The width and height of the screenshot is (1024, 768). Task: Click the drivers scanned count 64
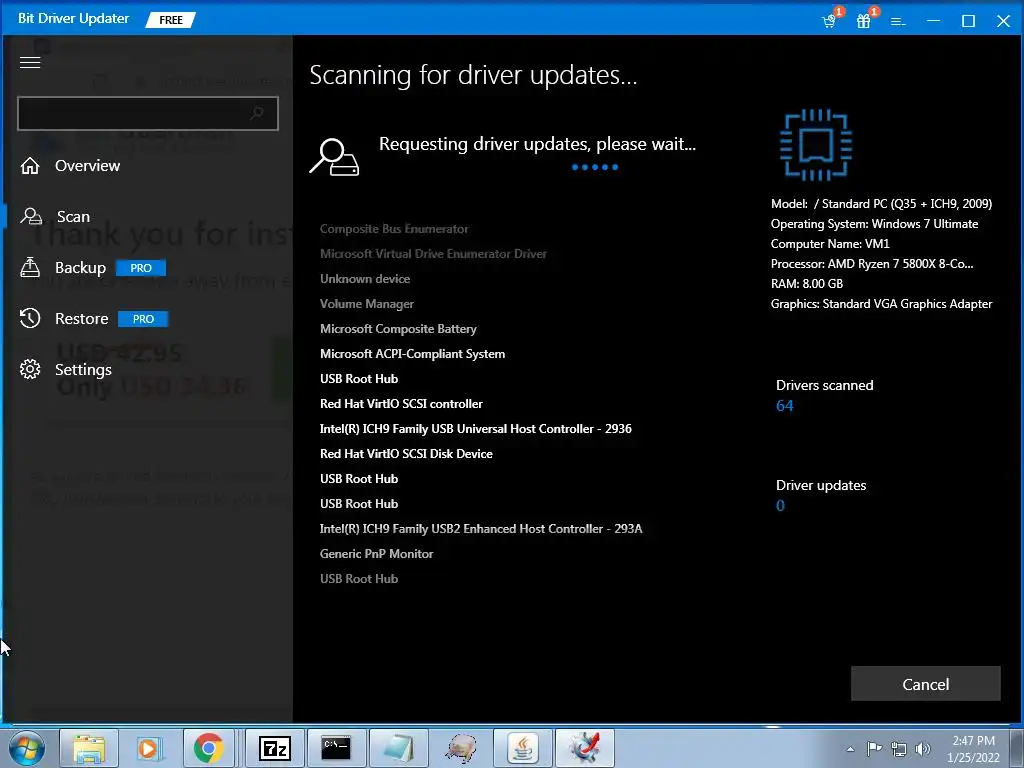[784, 406]
